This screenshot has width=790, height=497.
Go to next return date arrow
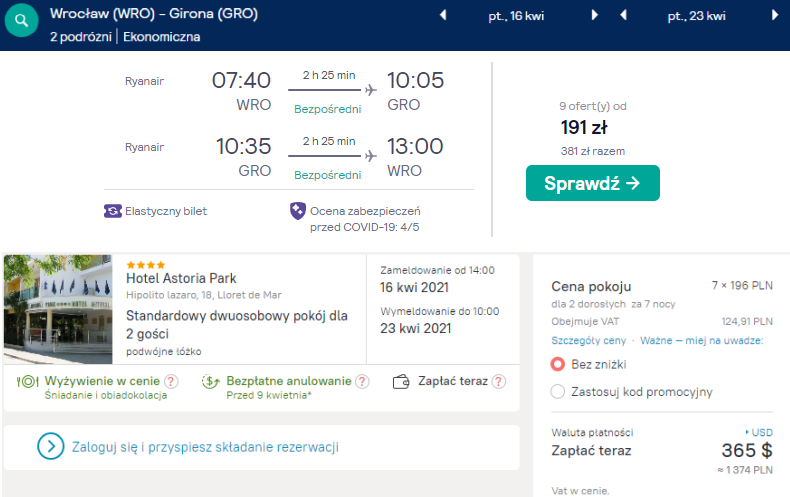(775, 15)
